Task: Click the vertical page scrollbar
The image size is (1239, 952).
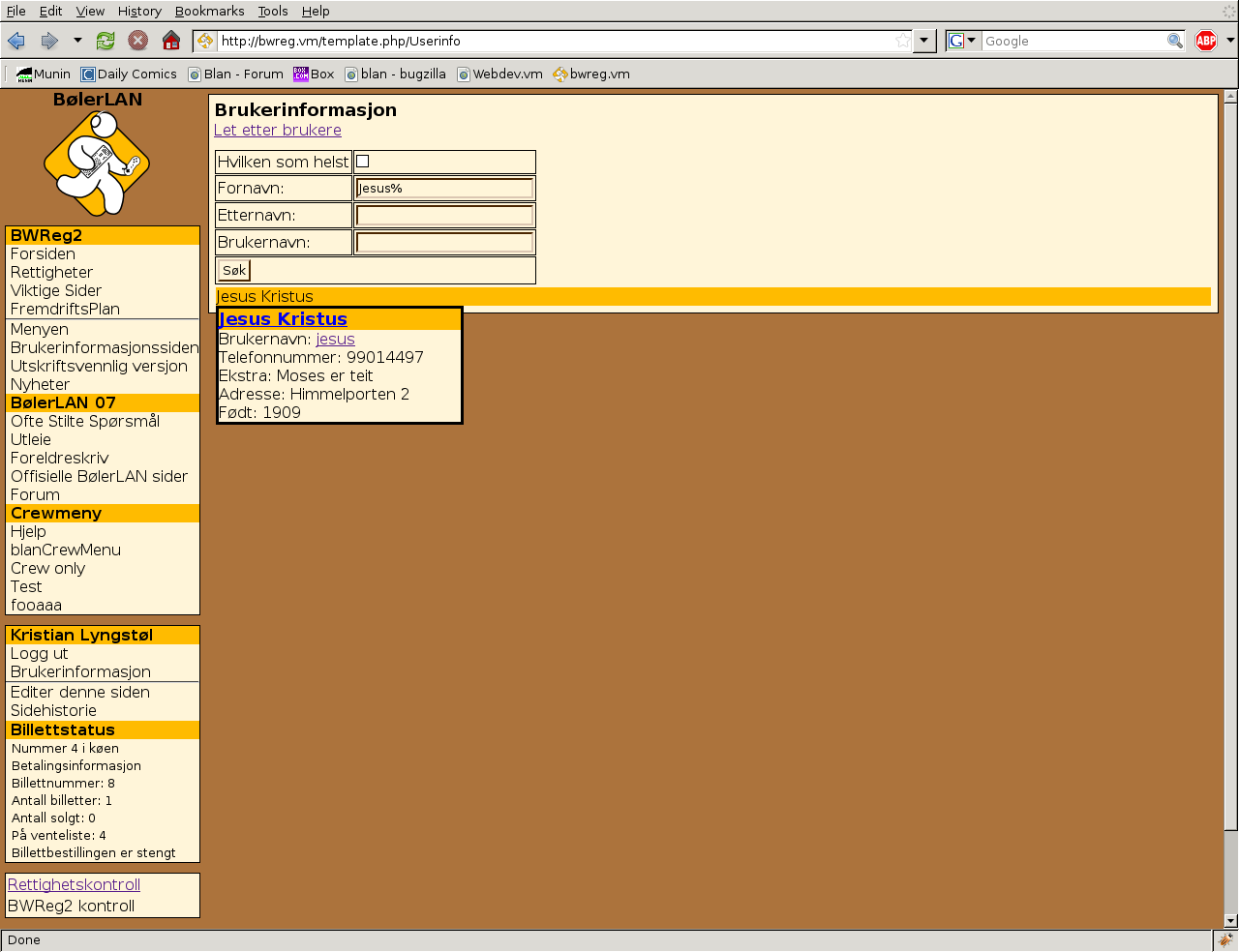Action: [x=1230, y=484]
